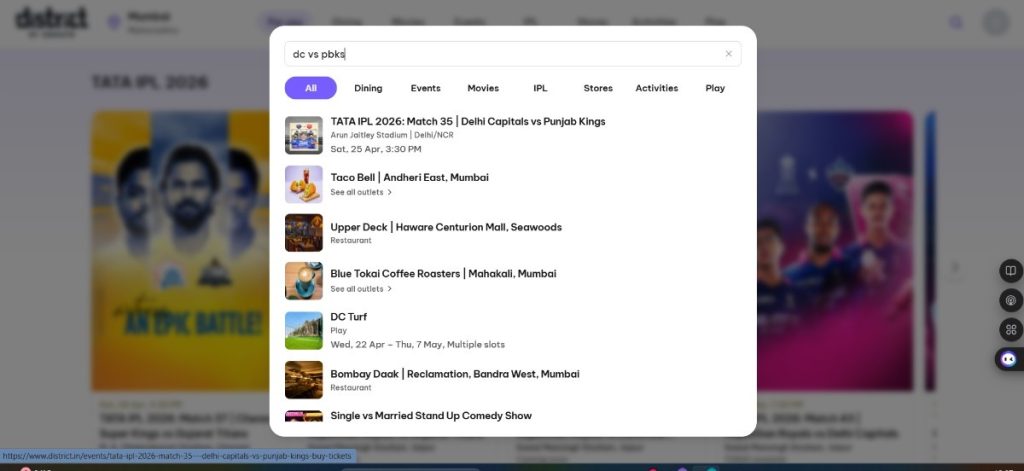Open Single vs Married Stand Up Comedy Show
1024x471 pixels.
click(513, 416)
